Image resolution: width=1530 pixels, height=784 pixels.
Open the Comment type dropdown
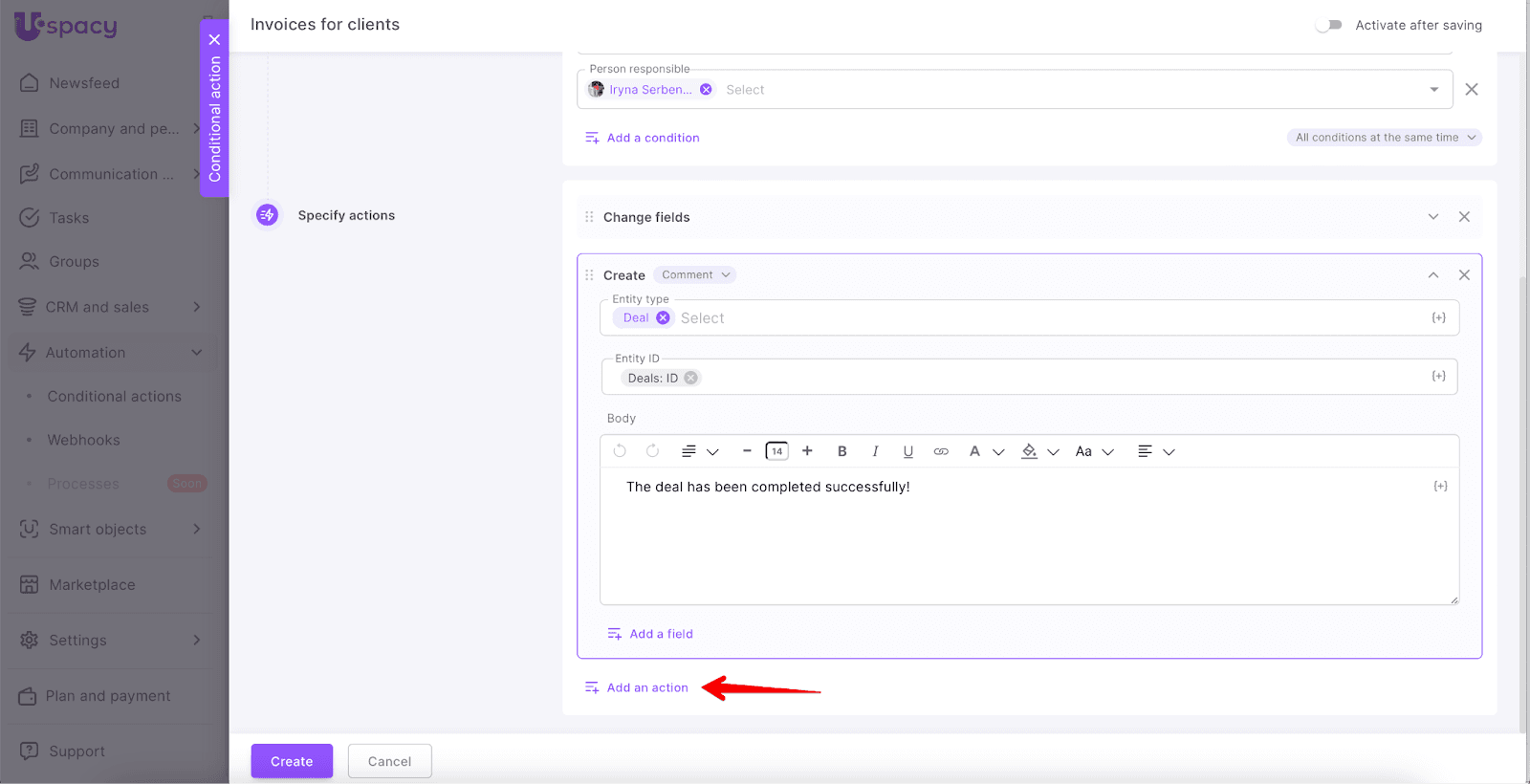(x=695, y=275)
